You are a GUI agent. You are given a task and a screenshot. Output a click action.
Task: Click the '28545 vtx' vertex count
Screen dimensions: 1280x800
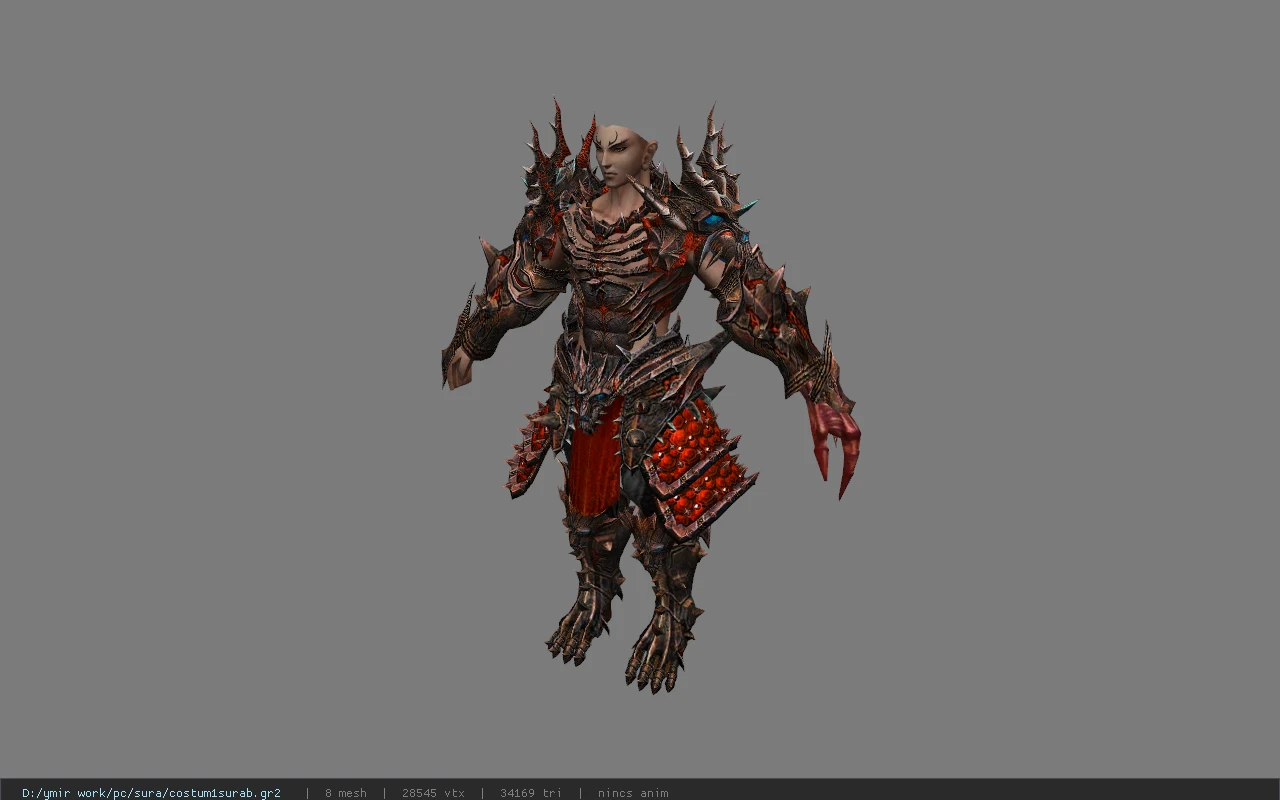pyautogui.click(x=433, y=793)
